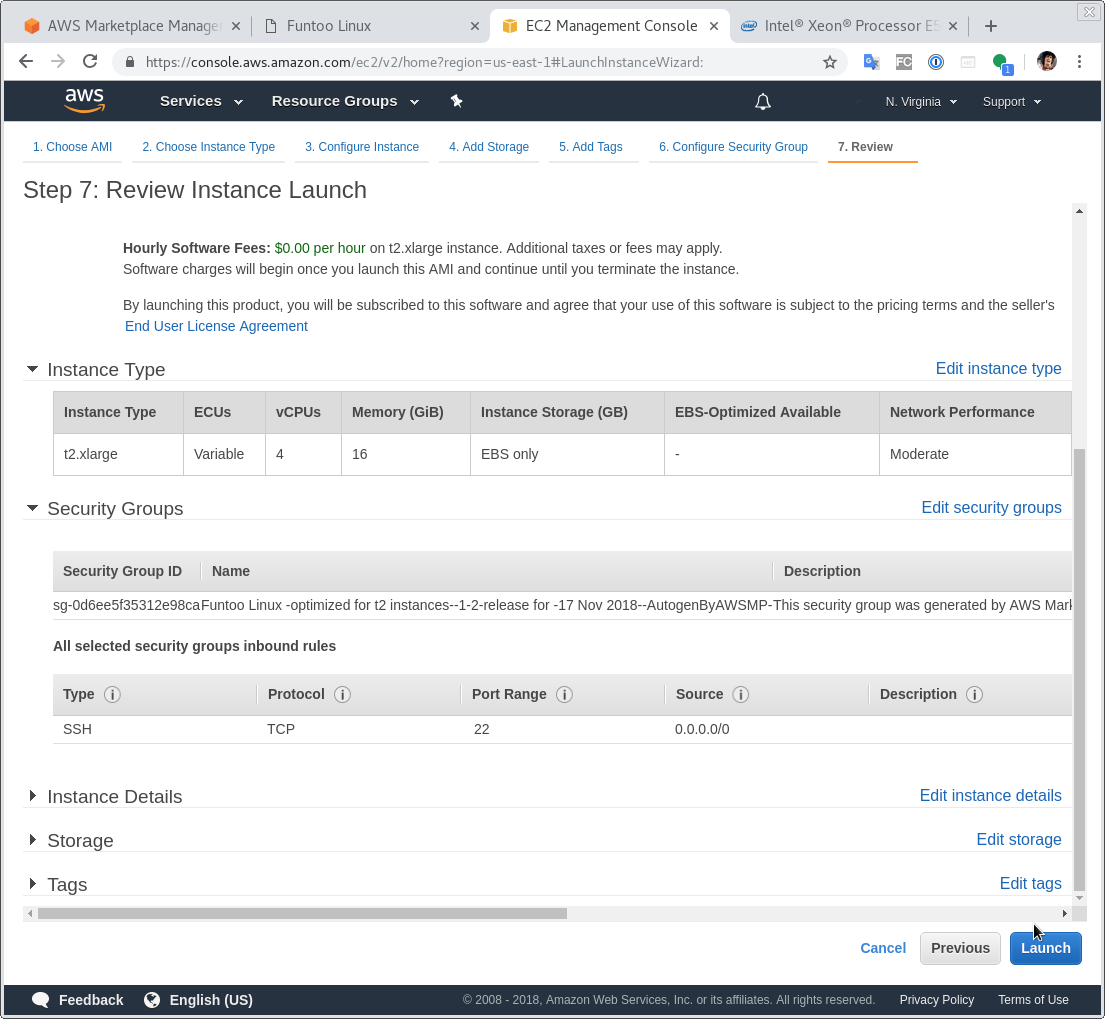This screenshot has height=1019, width=1105.
Task: Go back with the browser back arrow
Action: pyautogui.click(x=26, y=61)
